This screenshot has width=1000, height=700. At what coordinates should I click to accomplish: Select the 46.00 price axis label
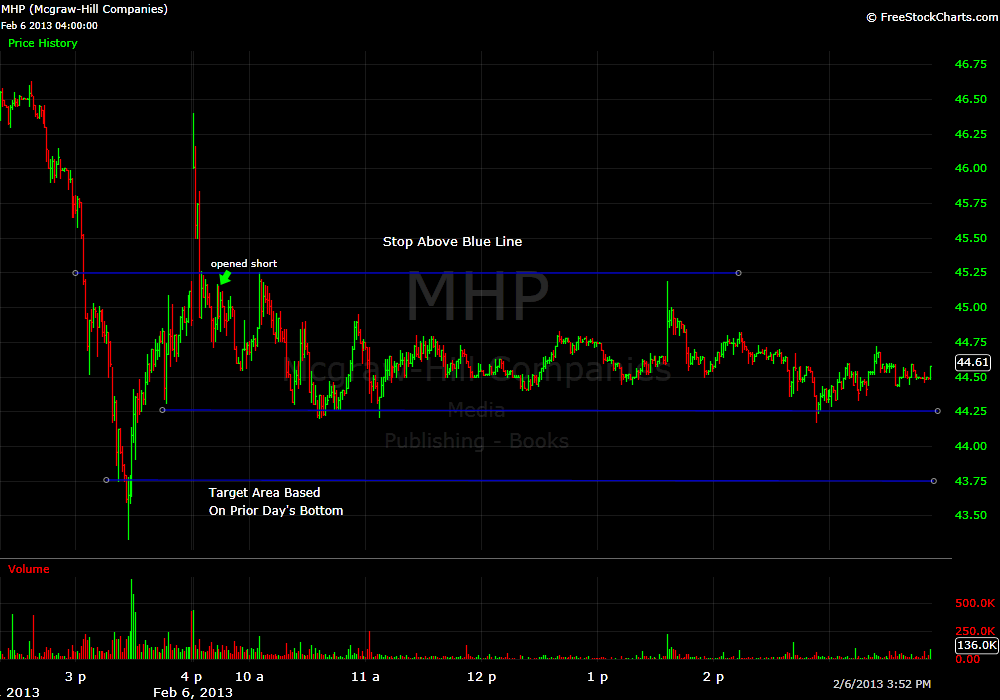(x=971, y=168)
